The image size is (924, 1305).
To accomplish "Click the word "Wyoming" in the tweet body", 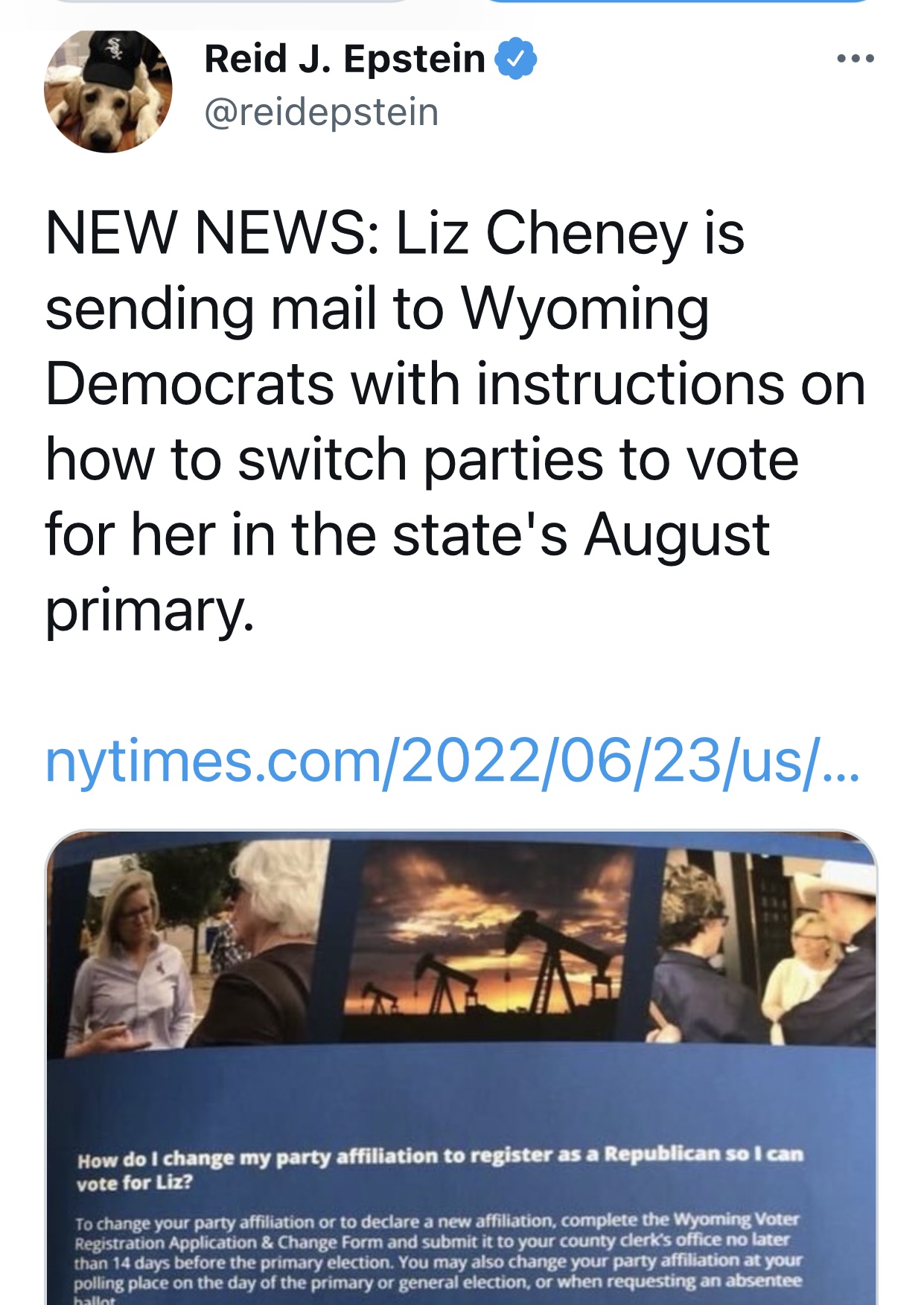I will click(x=584, y=308).
